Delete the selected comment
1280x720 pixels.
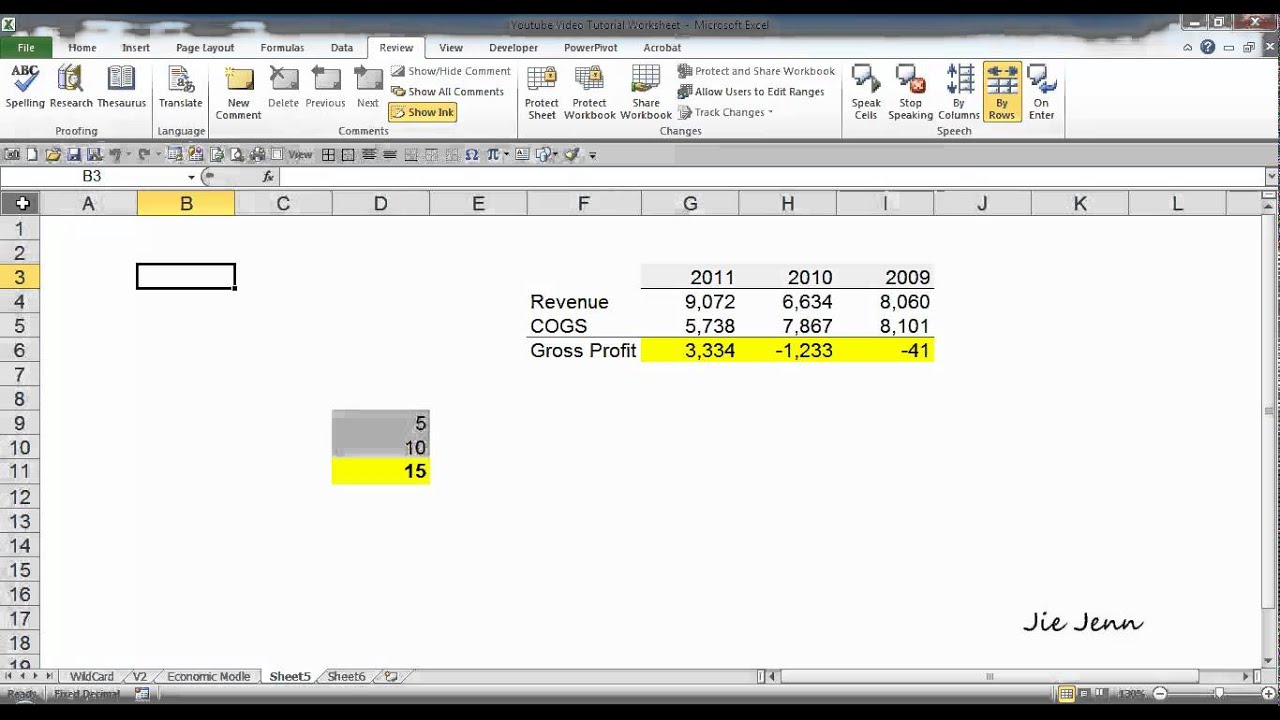pos(283,86)
